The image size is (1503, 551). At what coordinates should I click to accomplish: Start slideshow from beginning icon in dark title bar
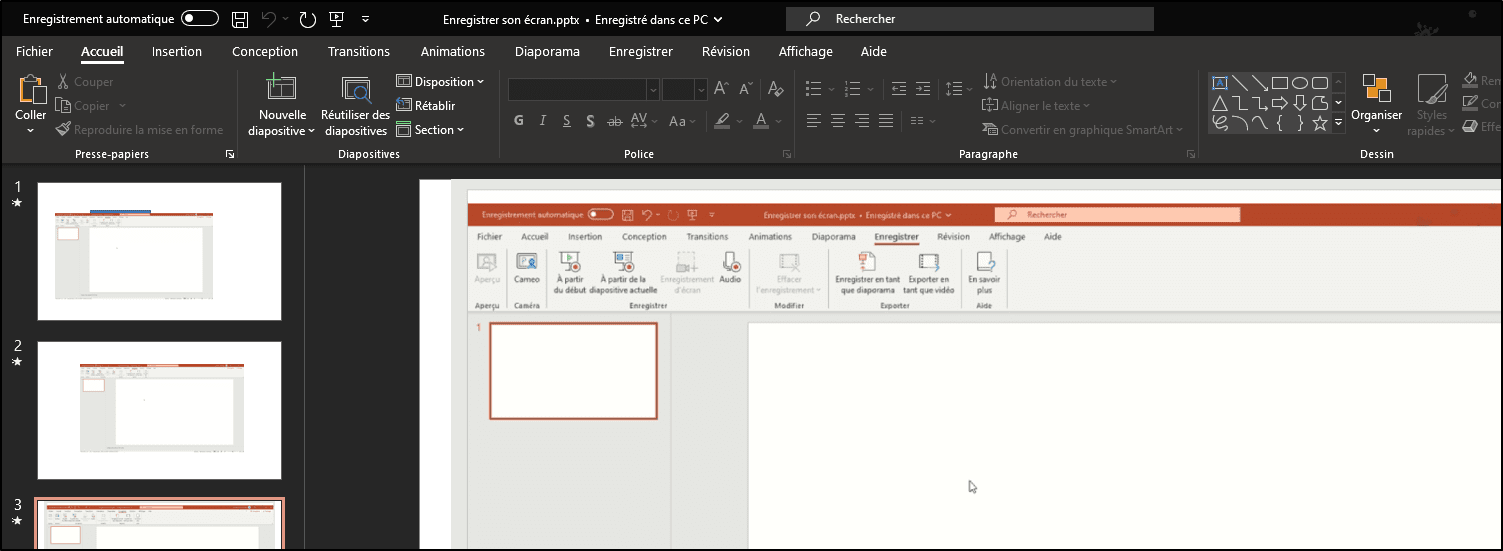[x=336, y=19]
